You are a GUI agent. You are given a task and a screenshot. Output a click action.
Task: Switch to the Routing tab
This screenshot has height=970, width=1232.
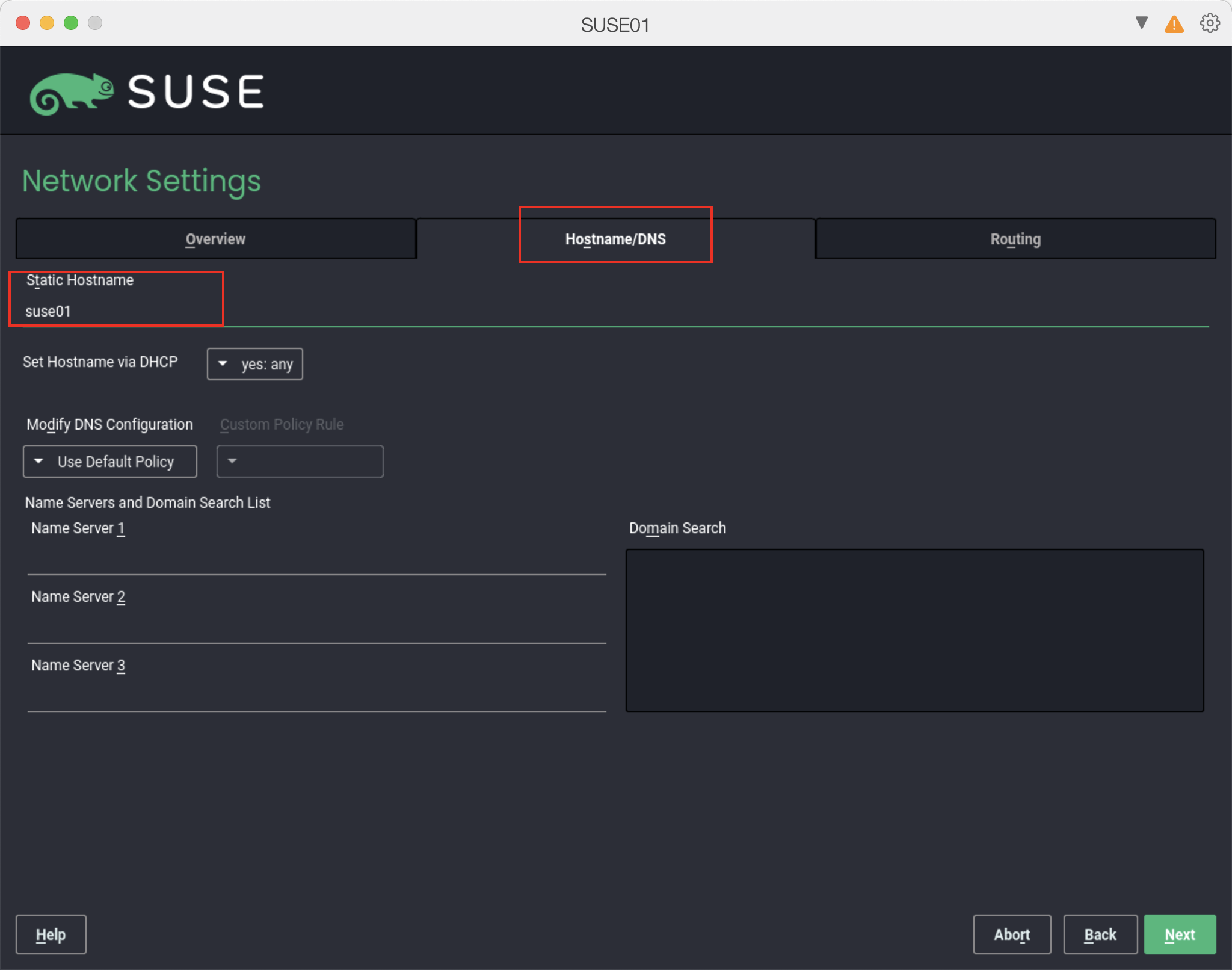(x=1015, y=239)
